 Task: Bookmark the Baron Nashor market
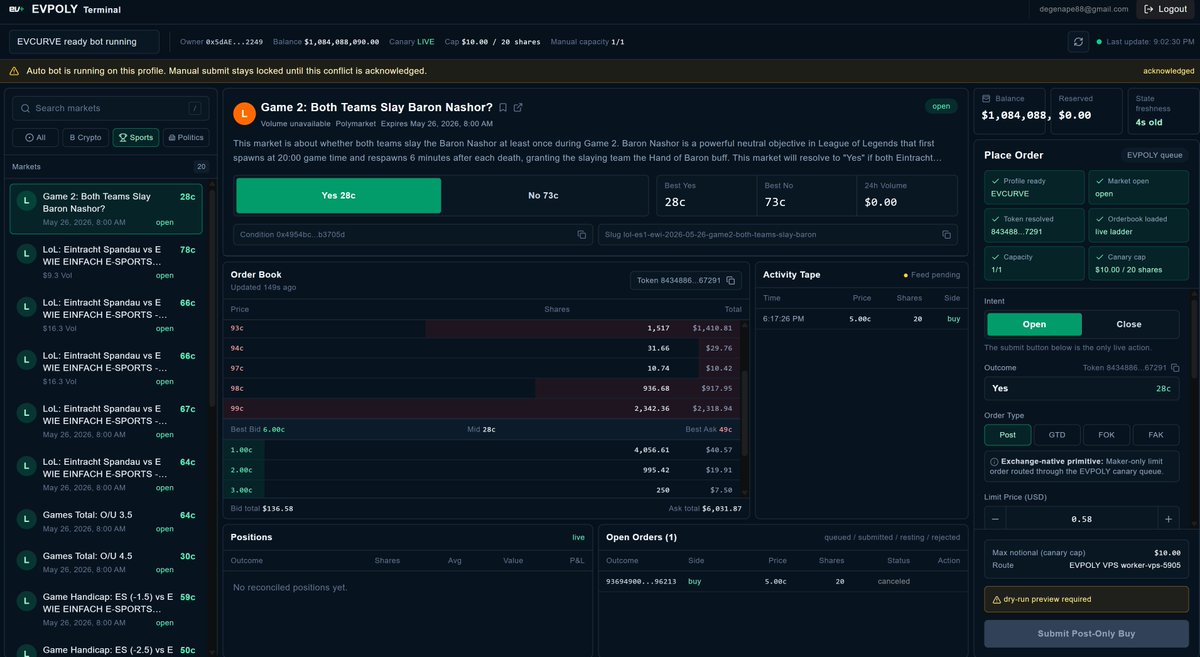pyautogui.click(x=503, y=107)
